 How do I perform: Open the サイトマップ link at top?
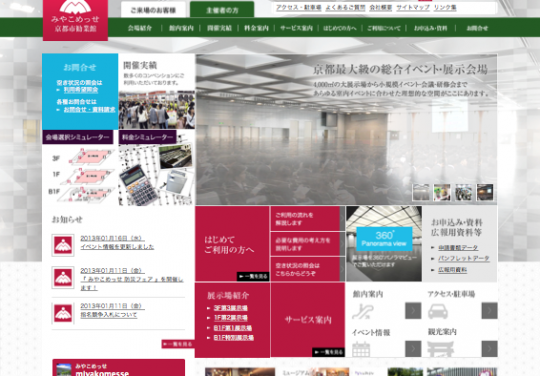(413, 7)
